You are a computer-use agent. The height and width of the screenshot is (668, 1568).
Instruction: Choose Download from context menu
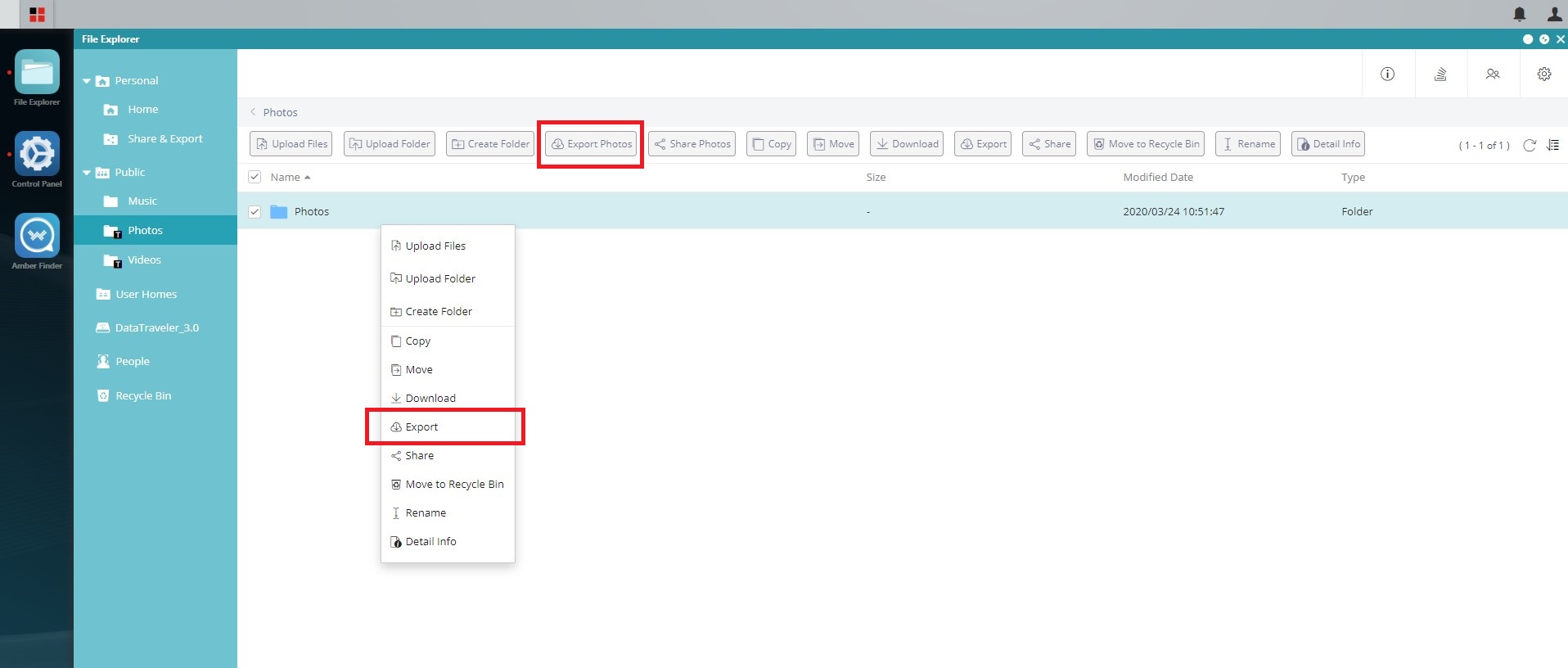tap(448, 398)
